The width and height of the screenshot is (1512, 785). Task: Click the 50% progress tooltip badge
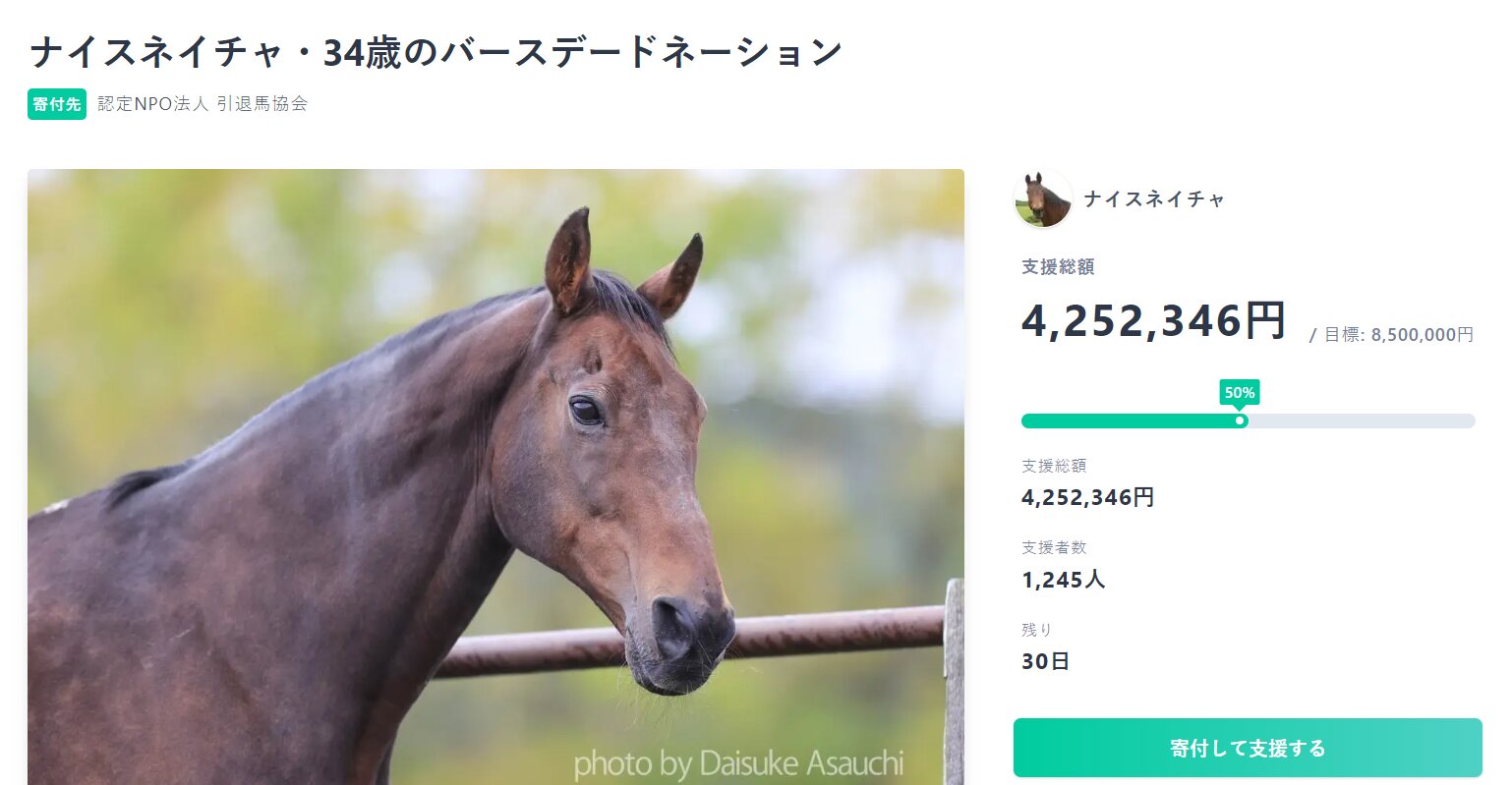(1239, 393)
